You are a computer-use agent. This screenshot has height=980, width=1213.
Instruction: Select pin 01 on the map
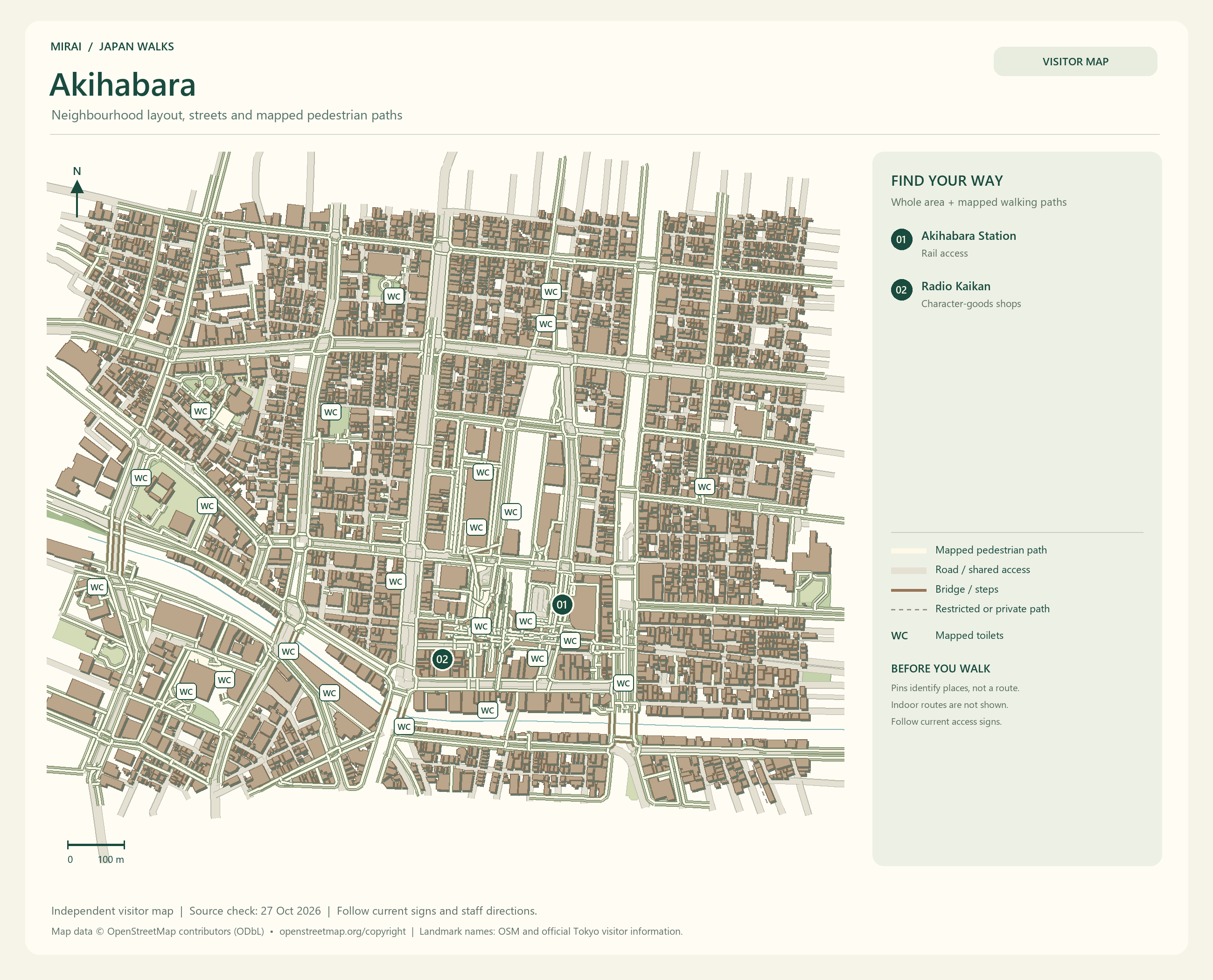click(x=562, y=605)
